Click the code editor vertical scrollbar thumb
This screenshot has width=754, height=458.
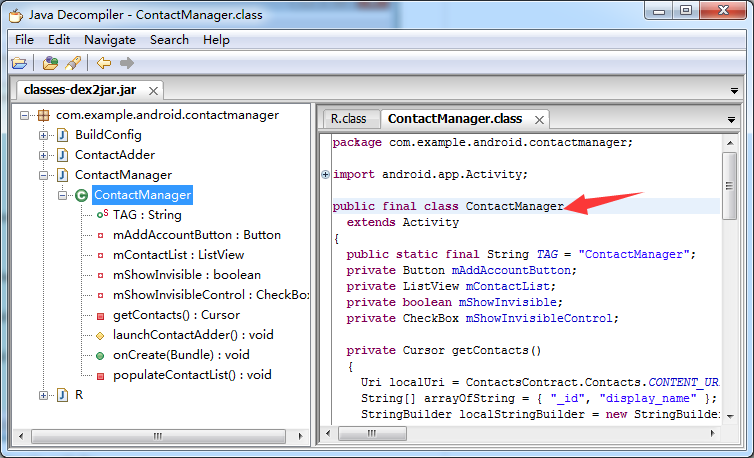pyautogui.click(x=729, y=186)
